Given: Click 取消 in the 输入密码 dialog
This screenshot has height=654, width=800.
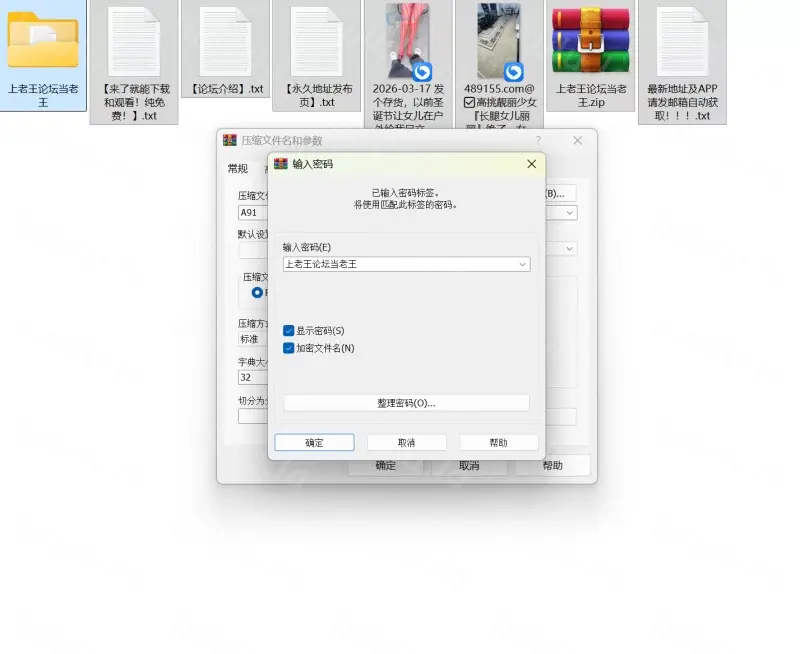Looking at the screenshot, I should coord(407,443).
